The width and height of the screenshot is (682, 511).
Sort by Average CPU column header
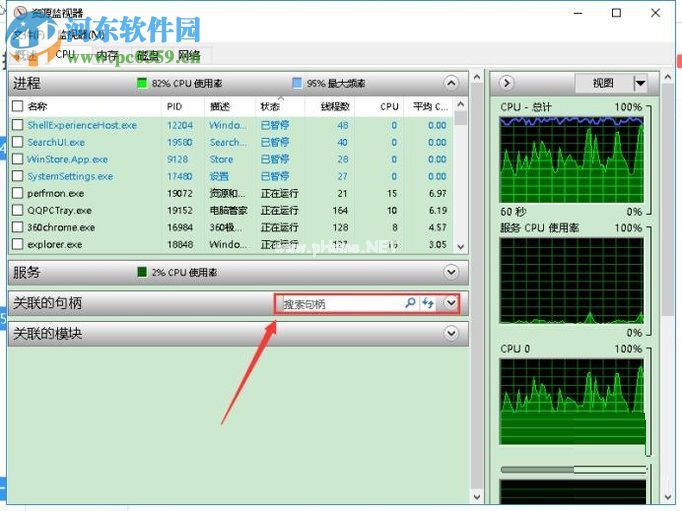click(x=430, y=107)
